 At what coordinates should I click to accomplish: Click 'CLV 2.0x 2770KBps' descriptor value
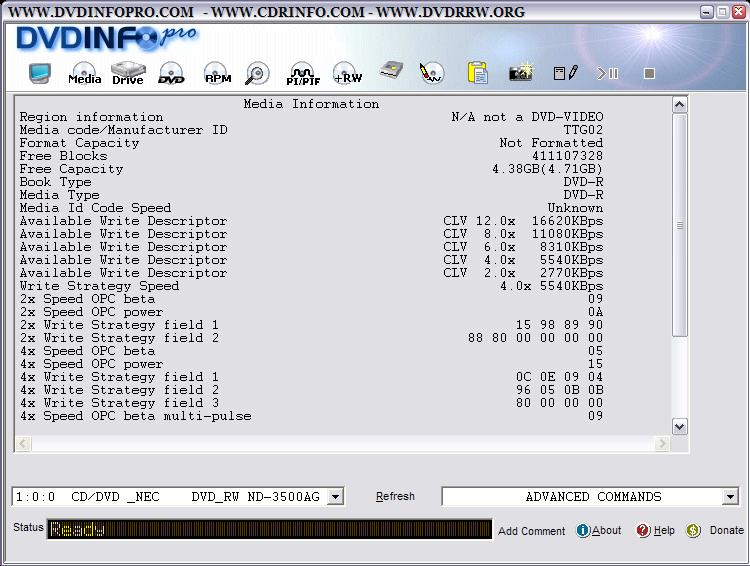pos(523,273)
